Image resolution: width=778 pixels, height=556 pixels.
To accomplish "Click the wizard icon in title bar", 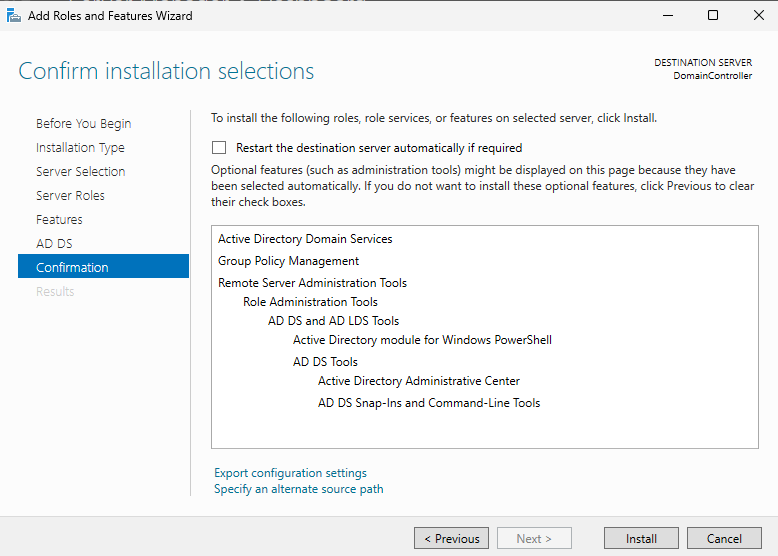I will [12, 15].
